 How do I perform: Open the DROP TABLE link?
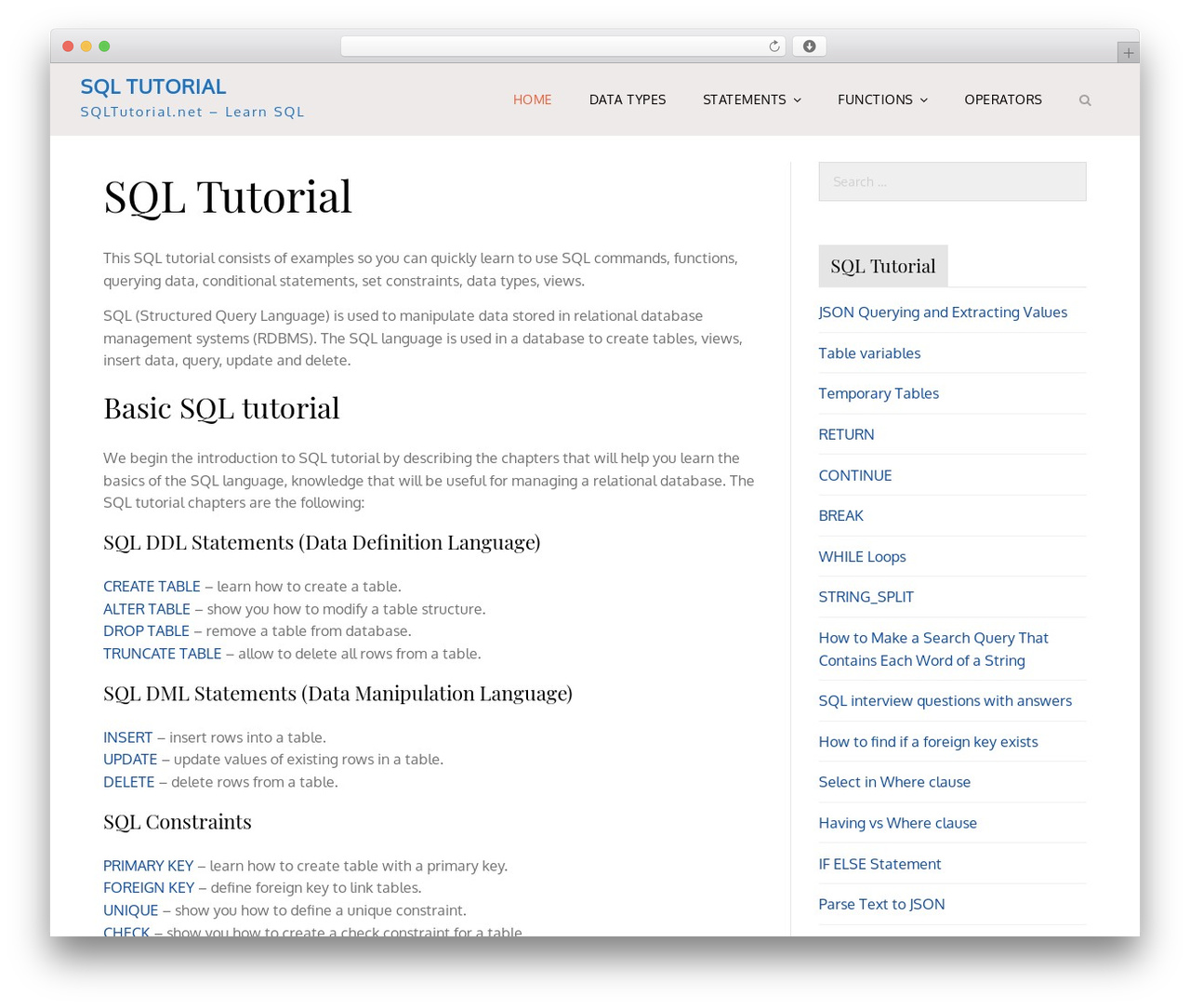click(146, 631)
